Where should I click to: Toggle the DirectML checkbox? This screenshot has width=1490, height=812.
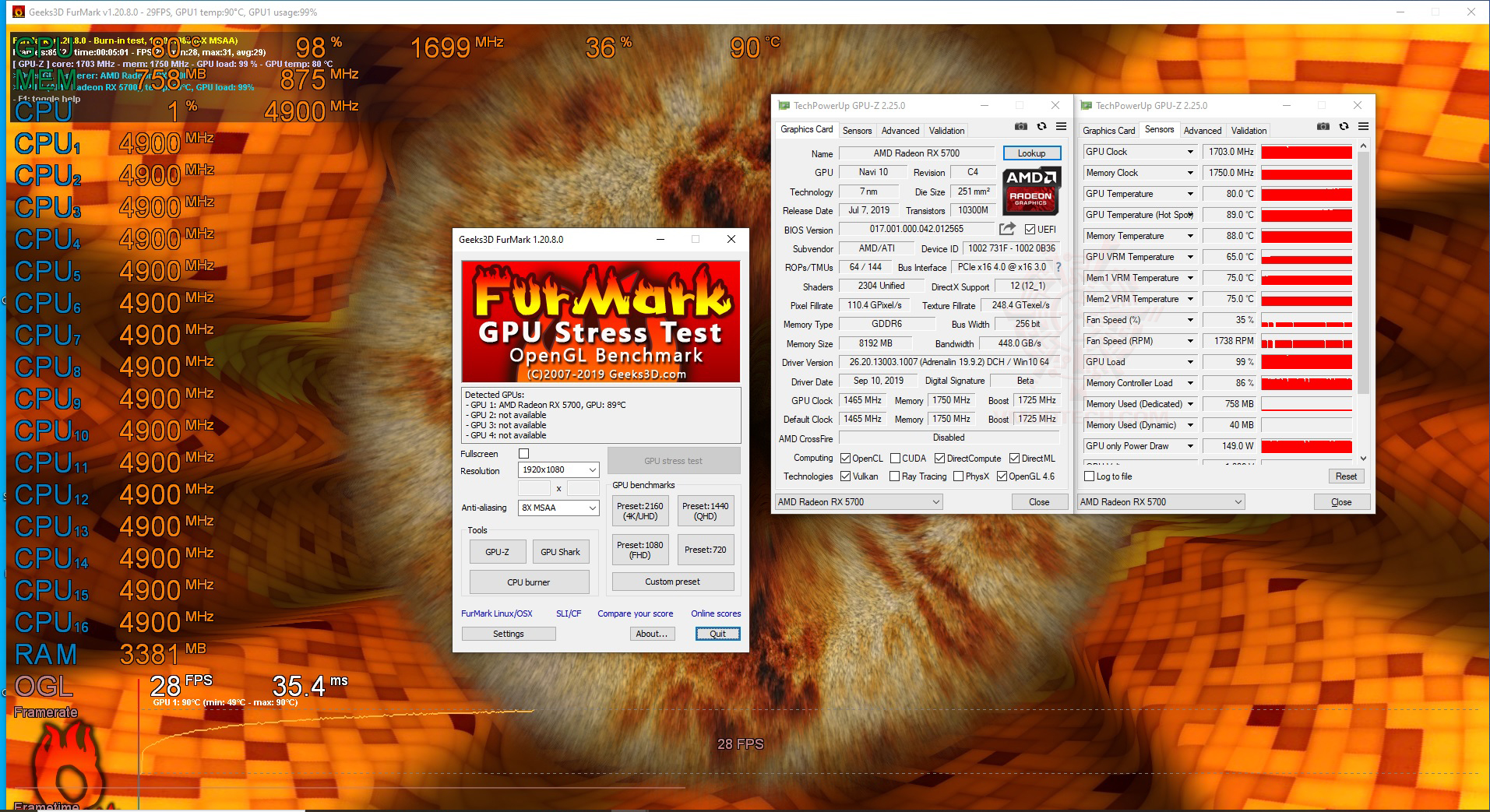[x=1014, y=459]
